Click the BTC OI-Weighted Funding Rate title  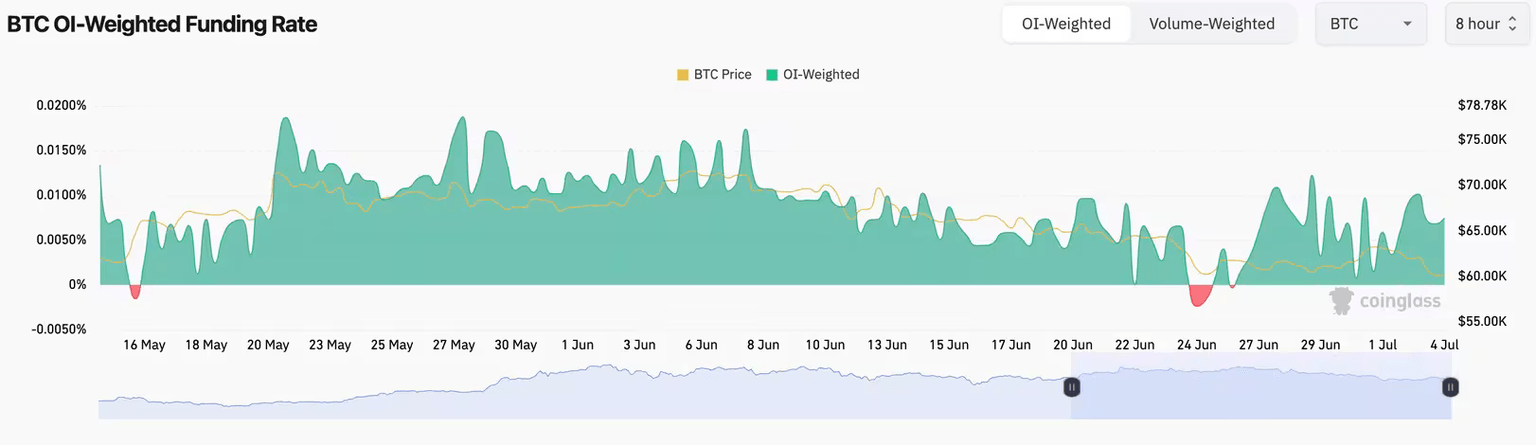coord(162,24)
